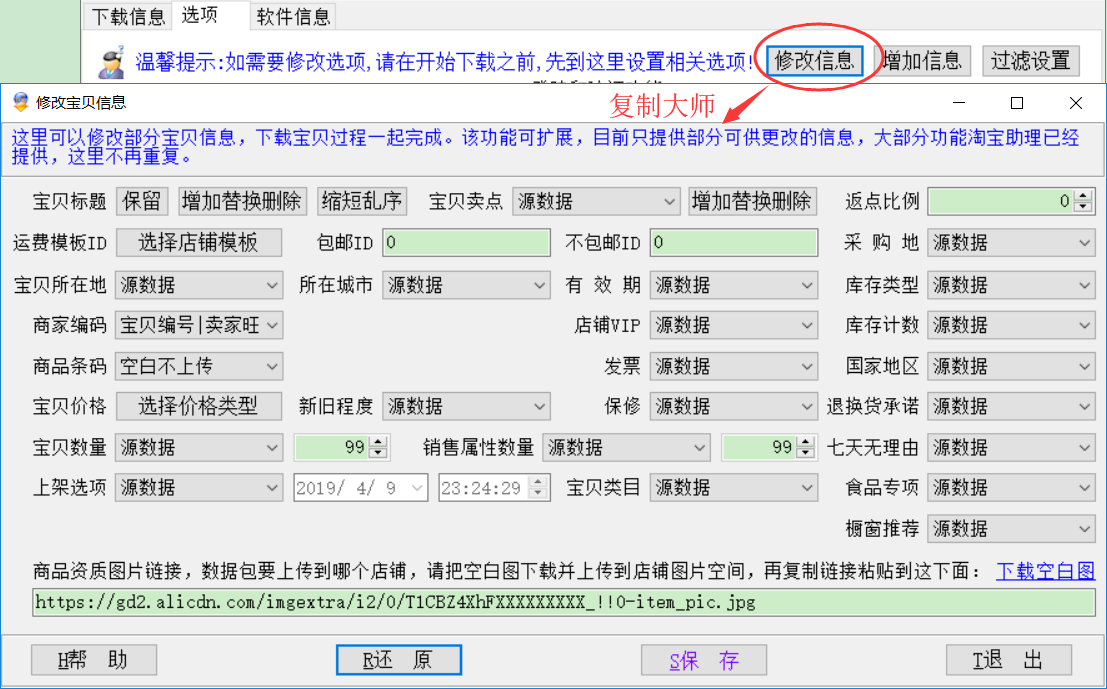The width and height of the screenshot is (1107, 689).
Task: Switch to the 下载信息 tab
Action: 128,16
